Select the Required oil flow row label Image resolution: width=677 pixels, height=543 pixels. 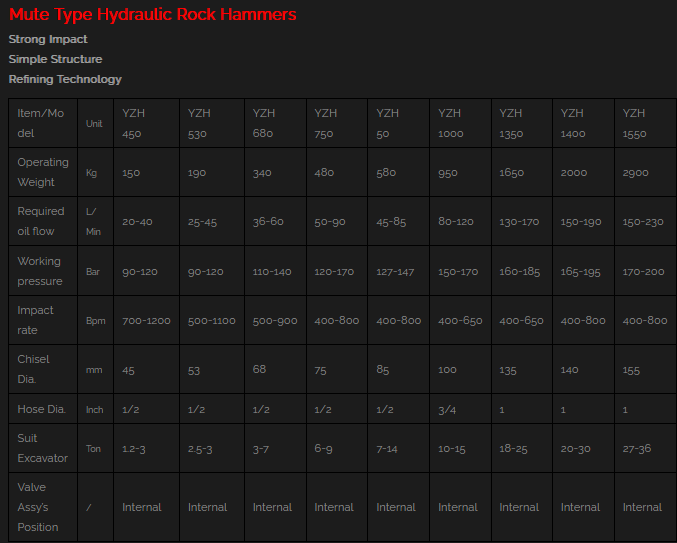pyautogui.click(x=41, y=221)
